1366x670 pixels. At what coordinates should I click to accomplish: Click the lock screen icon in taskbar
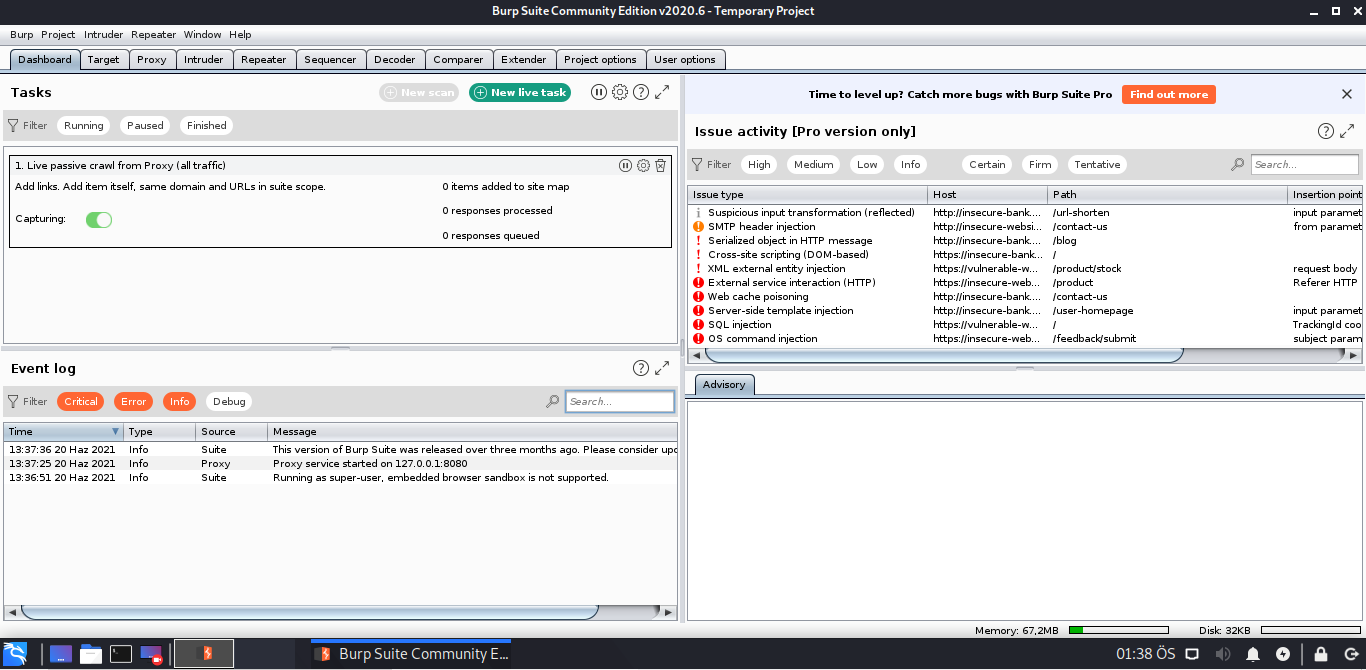tap(1321, 654)
